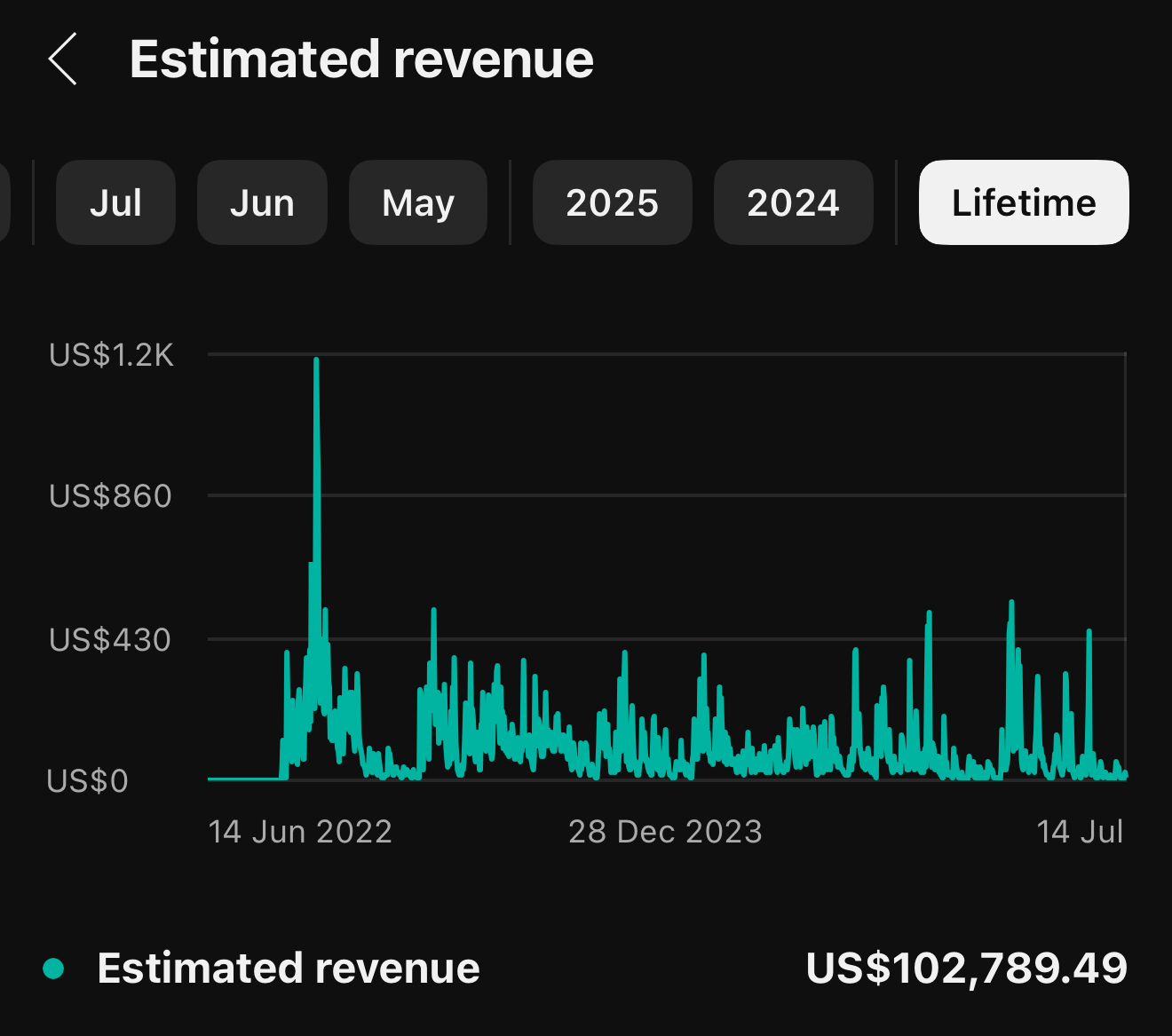
Task: Open the partially visible filter chip on far left
Action: click(7, 202)
